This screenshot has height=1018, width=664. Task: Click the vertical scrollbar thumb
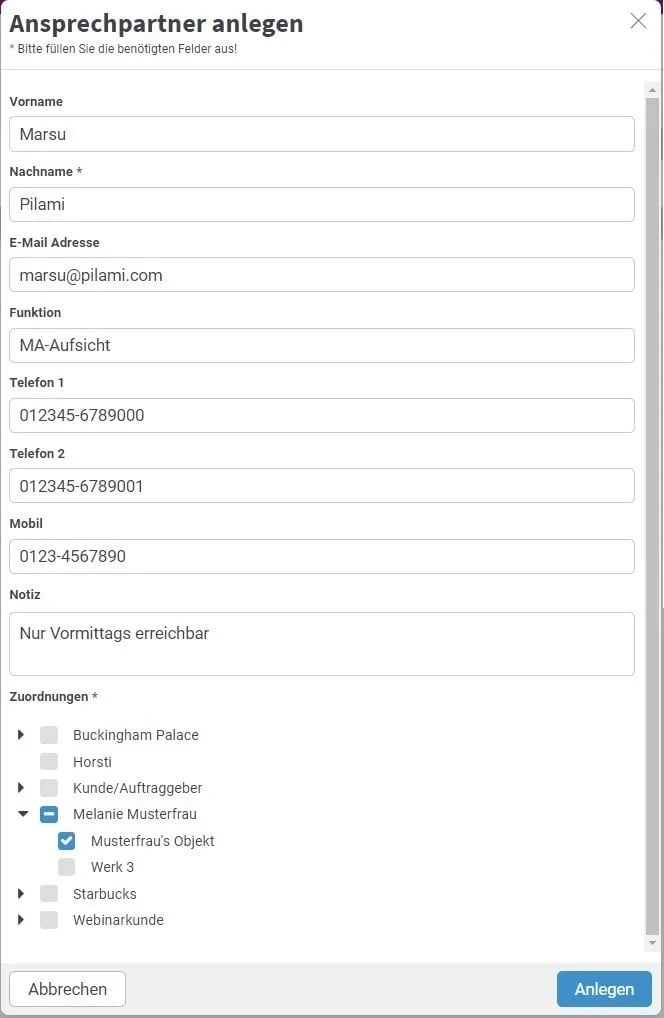[652, 516]
